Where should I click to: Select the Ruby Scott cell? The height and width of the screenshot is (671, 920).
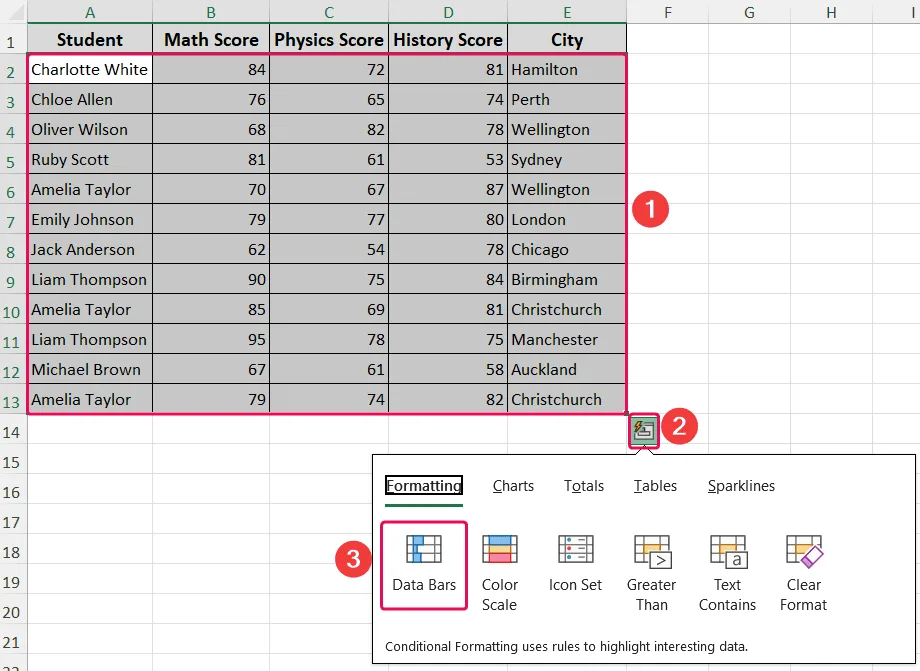click(90, 159)
